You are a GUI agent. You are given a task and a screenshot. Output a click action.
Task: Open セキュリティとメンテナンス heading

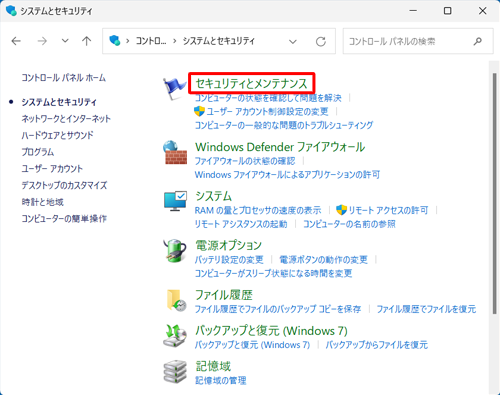coord(251,83)
